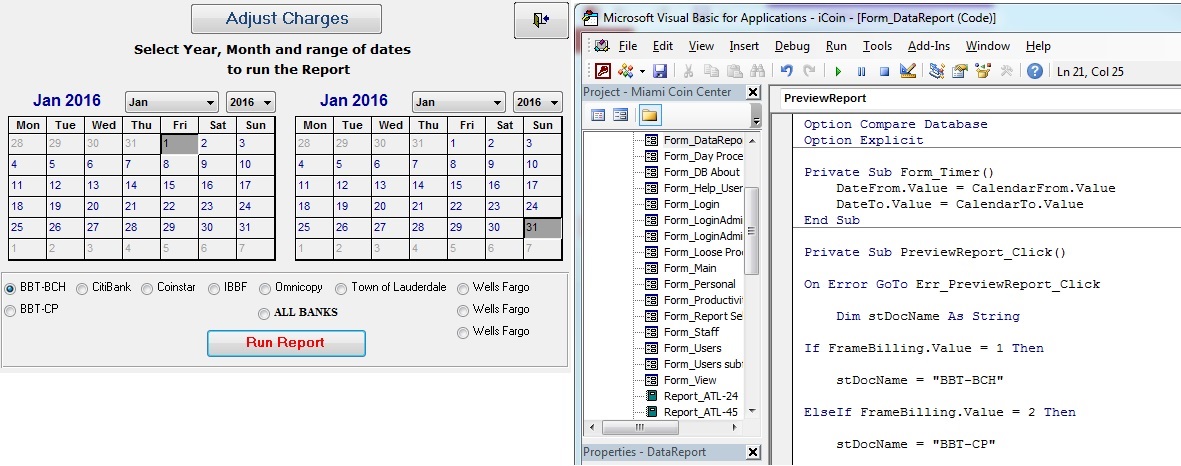Undo the last edit with the blue arrow
This screenshot has height=466, width=1181.
786,71
